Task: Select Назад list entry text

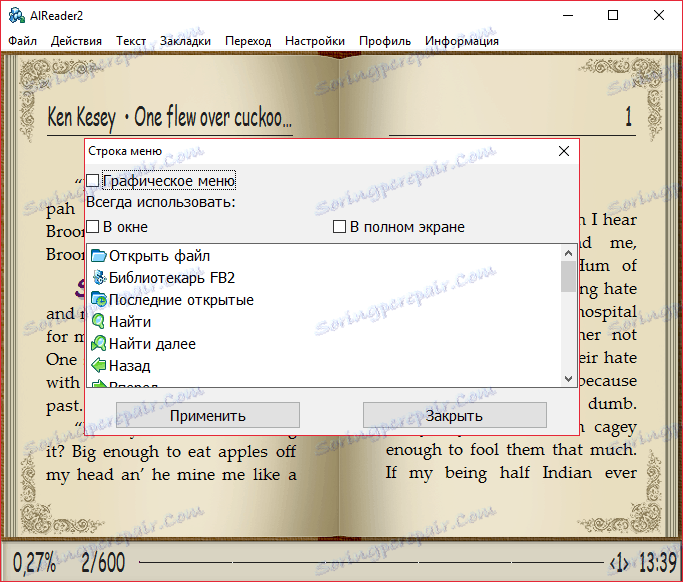Action: coord(129,366)
